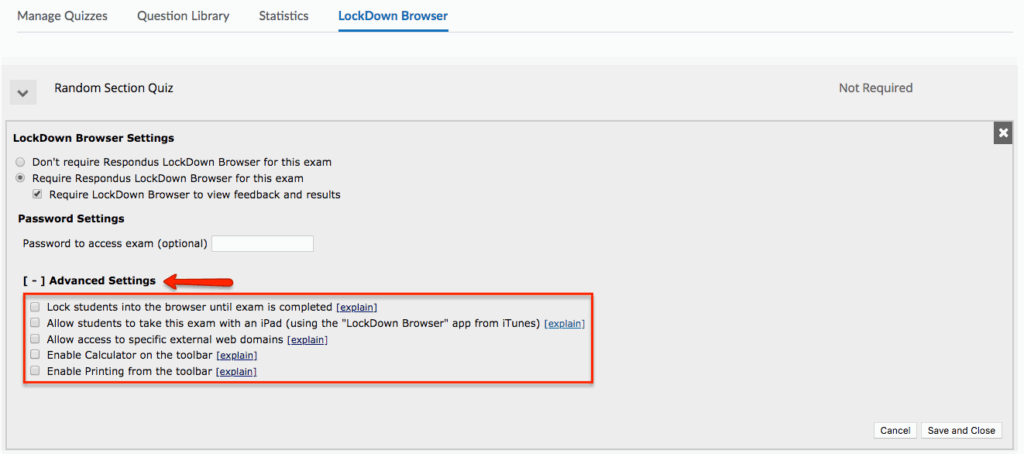The width and height of the screenshot is (1024, 454).
Task: Open explain link for Enable Calculator
Action: coord(237,356)
